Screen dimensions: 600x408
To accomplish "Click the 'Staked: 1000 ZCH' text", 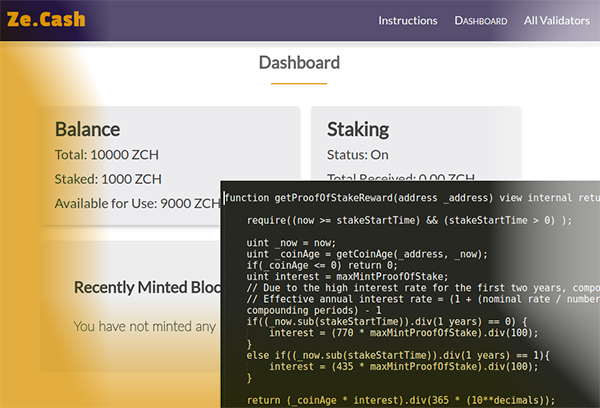I will pyautogui.click(x=108, y=179).
